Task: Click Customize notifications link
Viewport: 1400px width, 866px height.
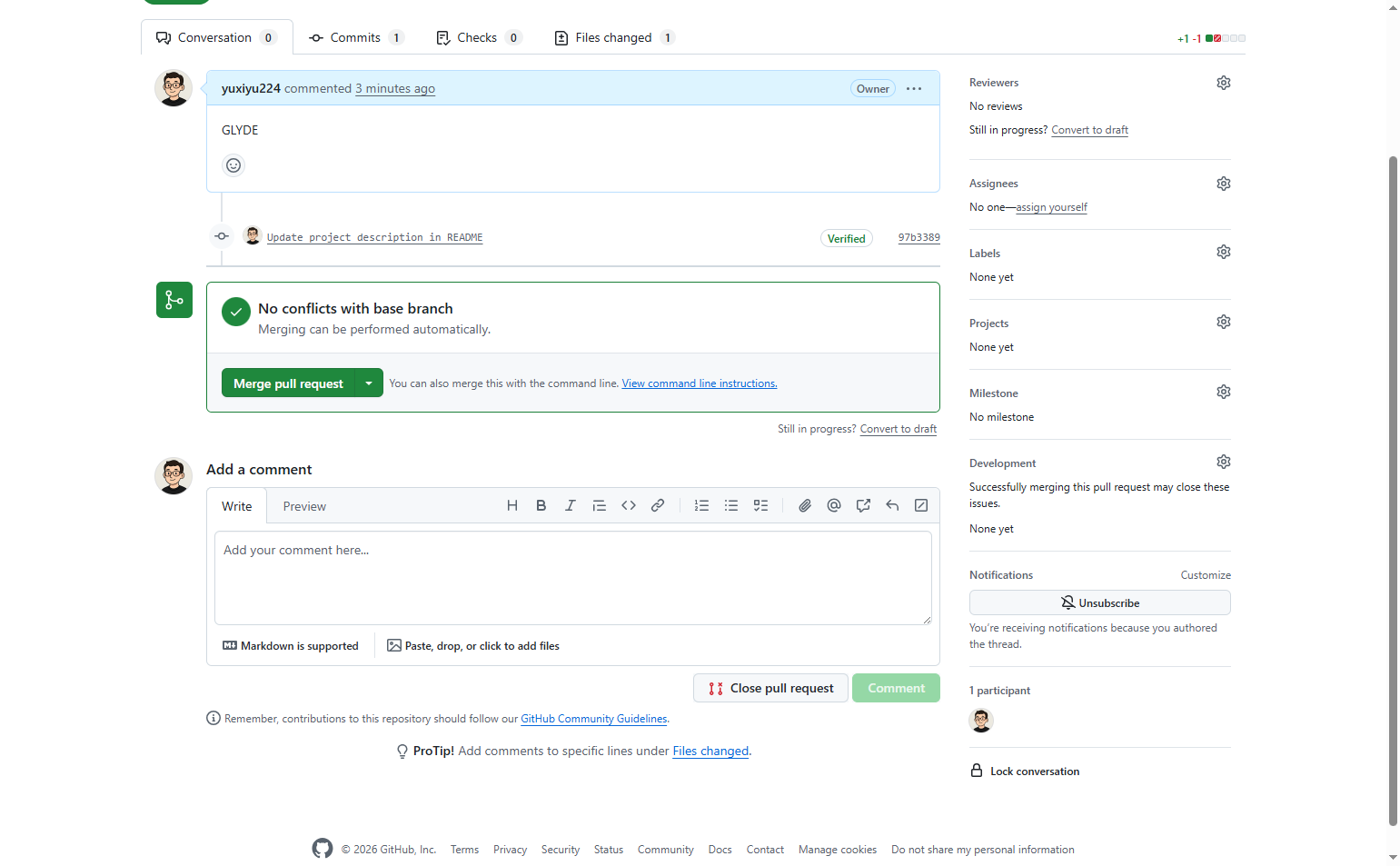Action: [1206, 575]
